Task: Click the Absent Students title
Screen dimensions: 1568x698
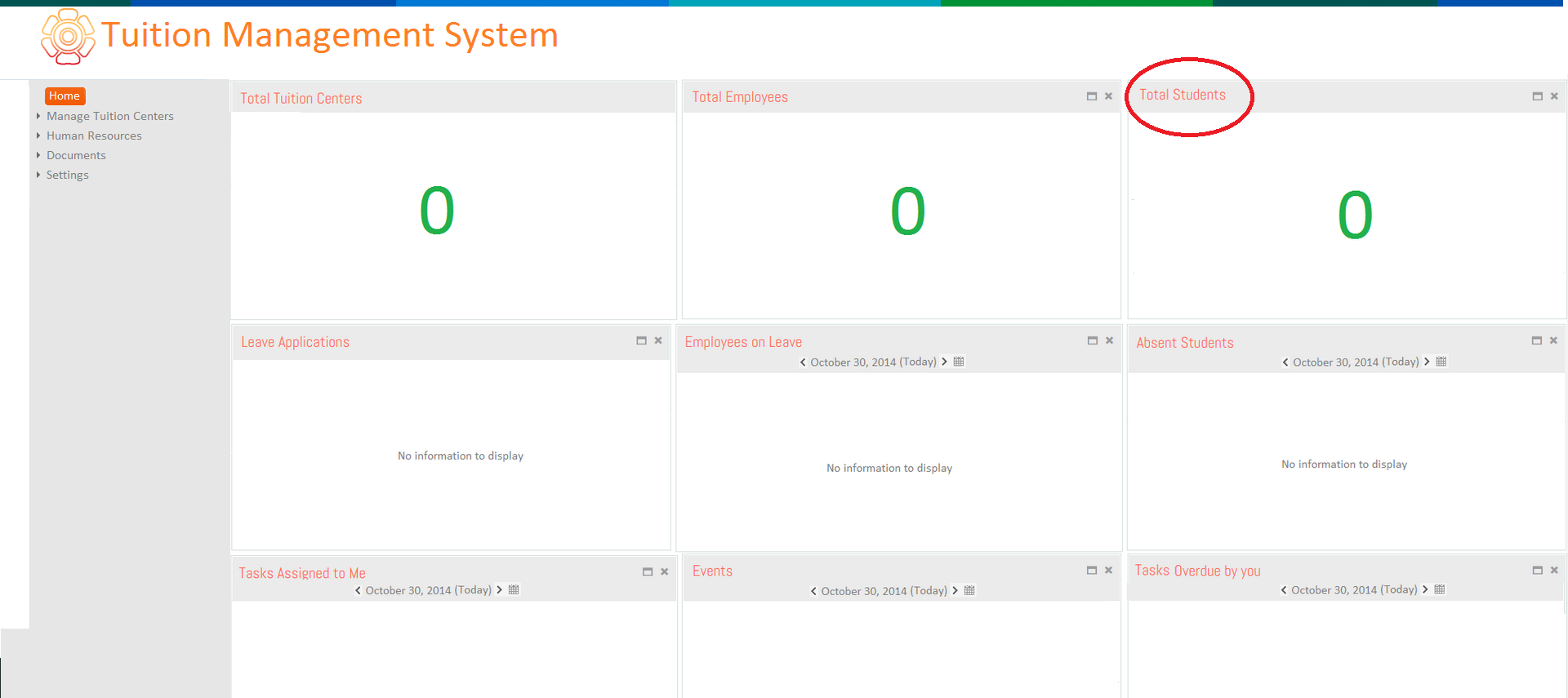Action: coord(1185,343)
